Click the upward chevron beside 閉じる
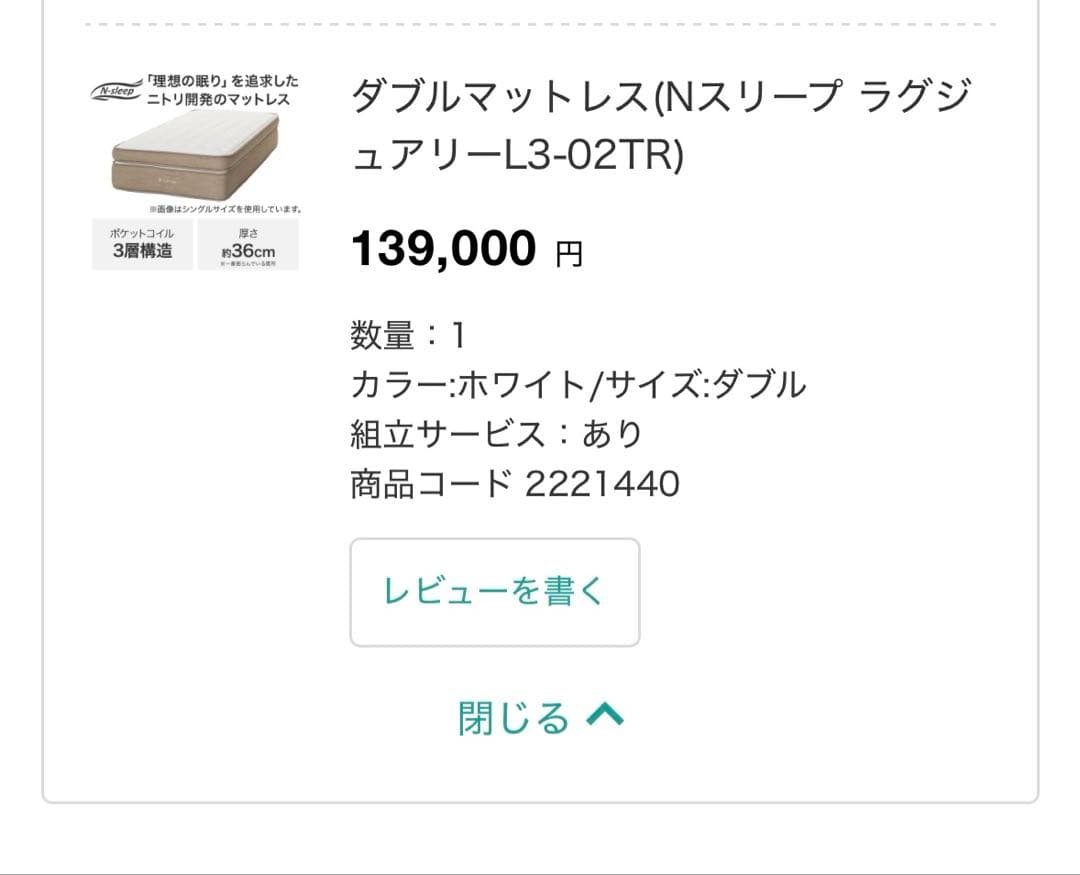 (605, 714)
